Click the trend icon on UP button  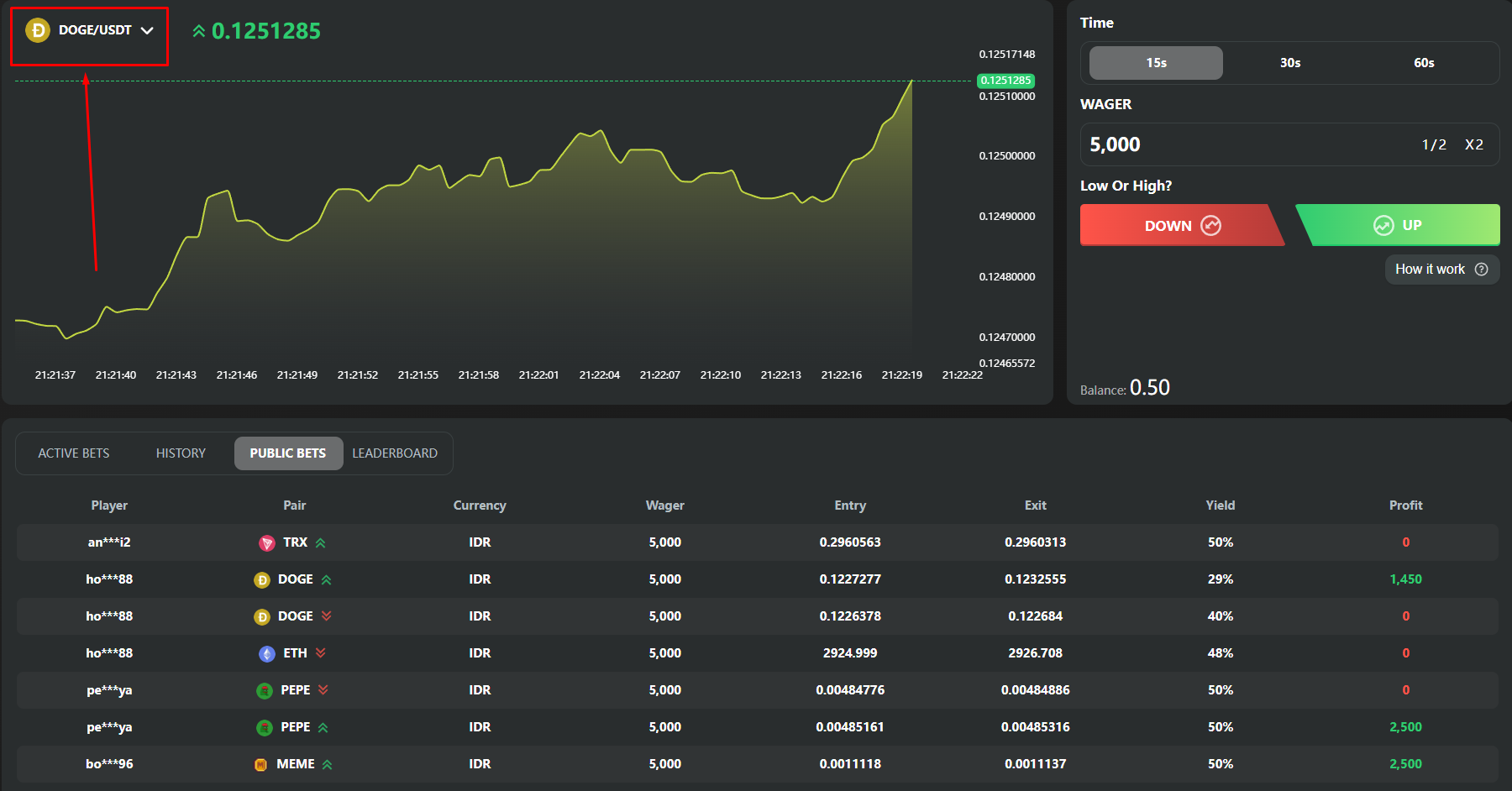(x=1383, y=225)
